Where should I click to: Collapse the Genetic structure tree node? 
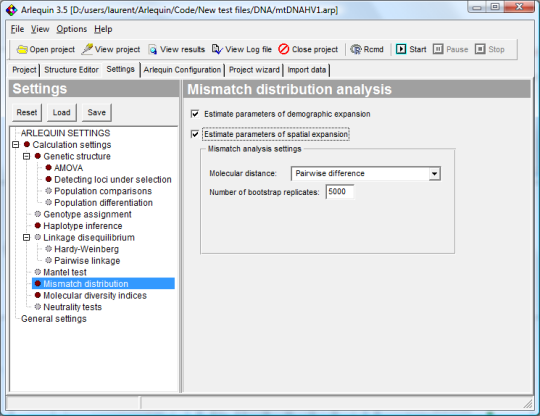[27, 156]
